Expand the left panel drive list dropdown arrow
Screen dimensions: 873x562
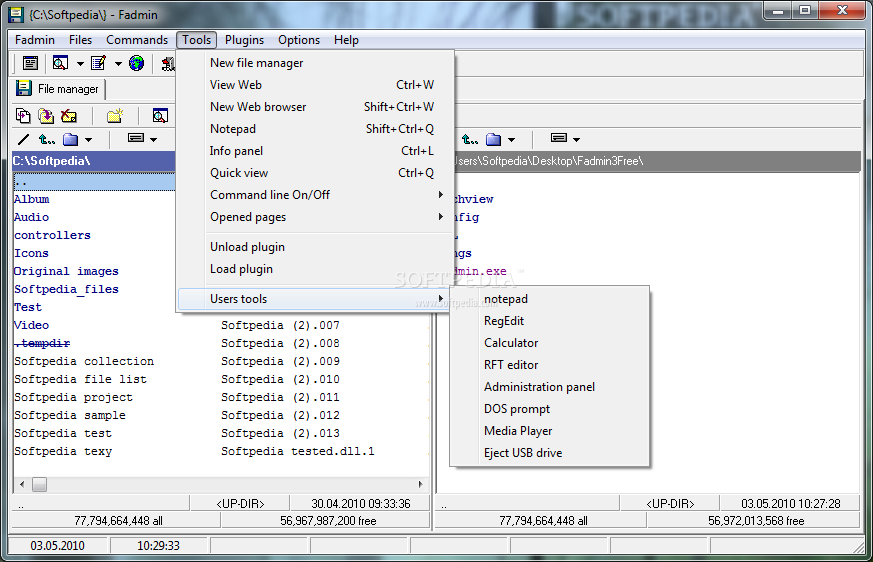tap(154, 140)
